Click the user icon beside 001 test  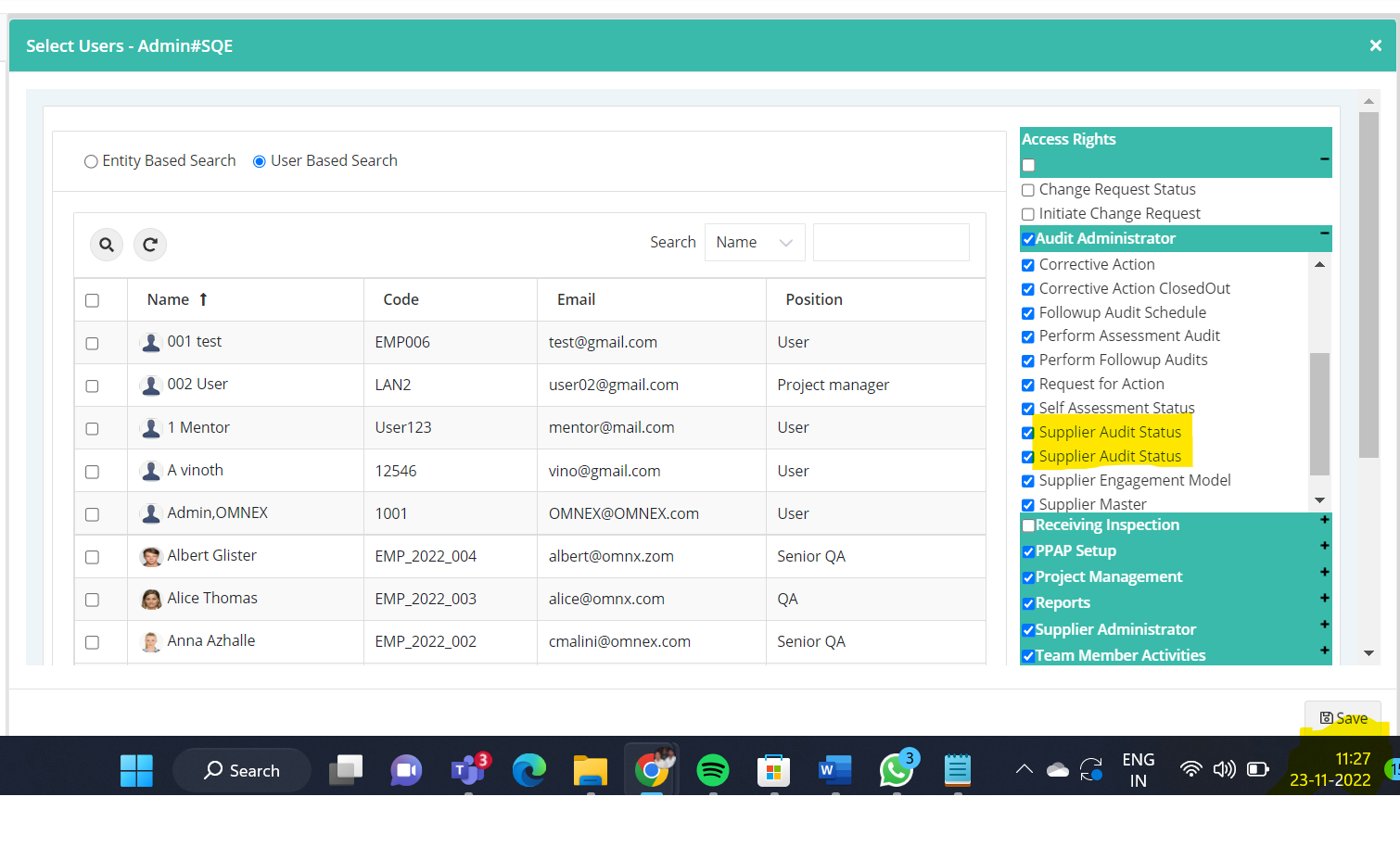tap(151, 342)
